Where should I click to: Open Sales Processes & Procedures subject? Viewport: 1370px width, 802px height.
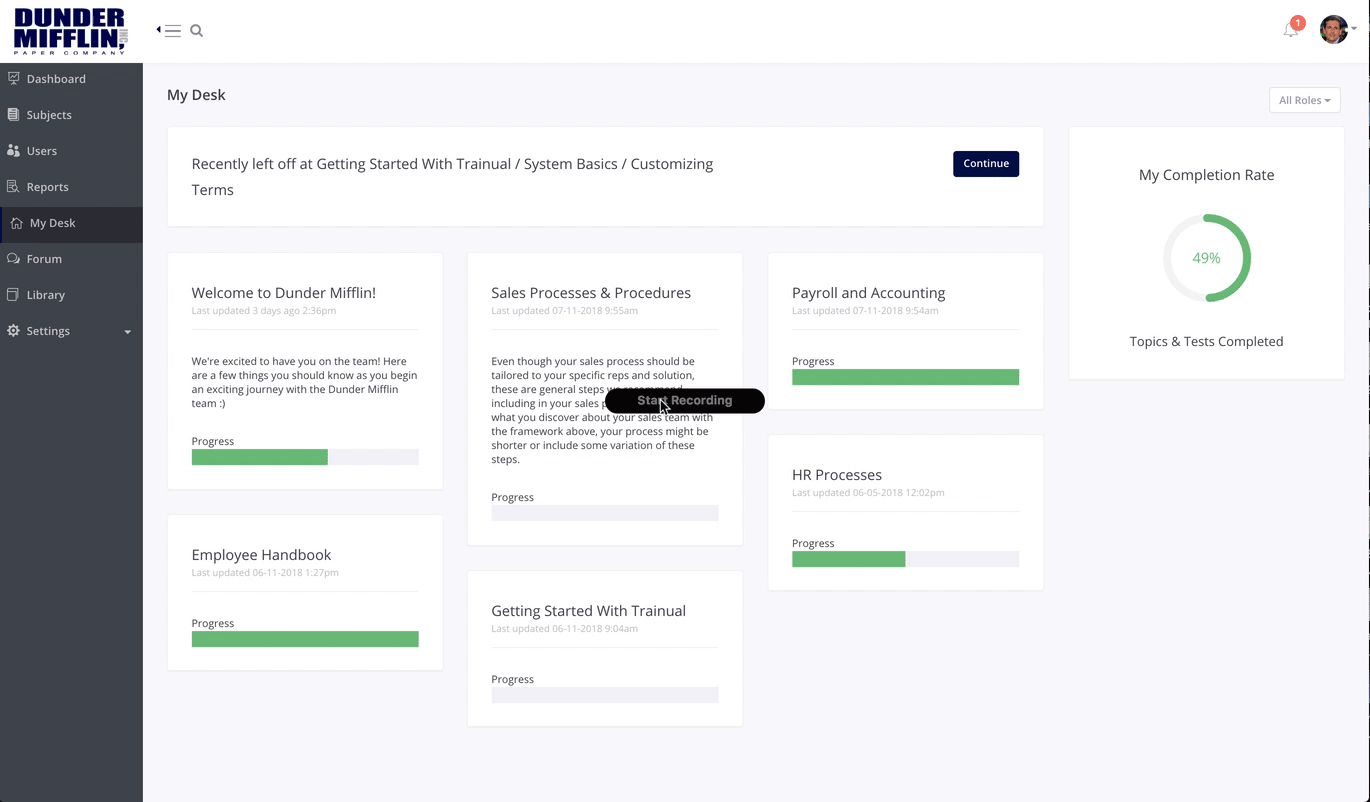pos(591,293)
